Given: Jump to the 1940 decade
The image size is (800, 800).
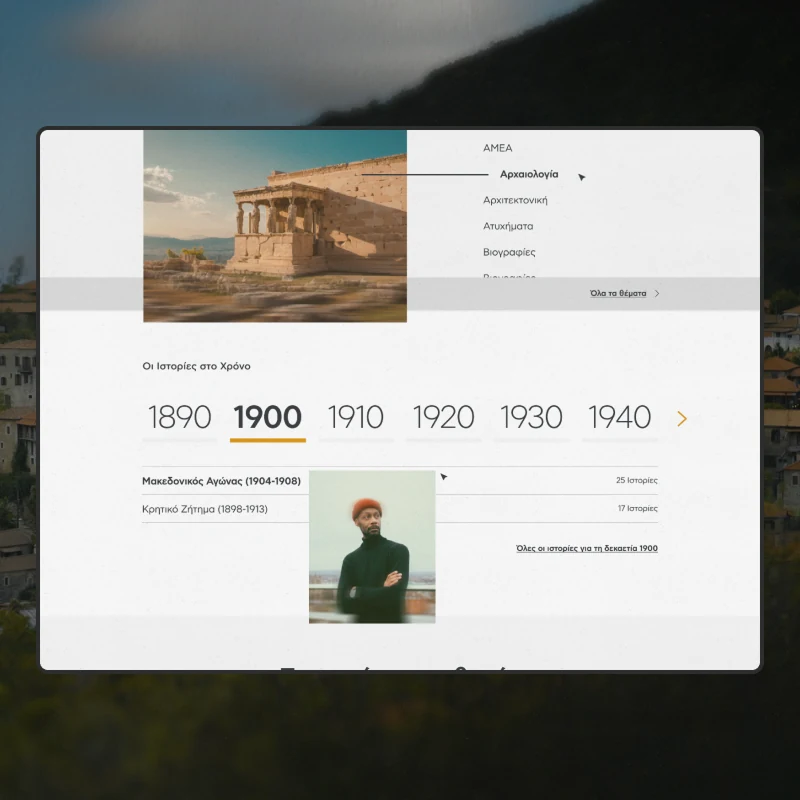Looking at the screenshot, I should (620, 417).
